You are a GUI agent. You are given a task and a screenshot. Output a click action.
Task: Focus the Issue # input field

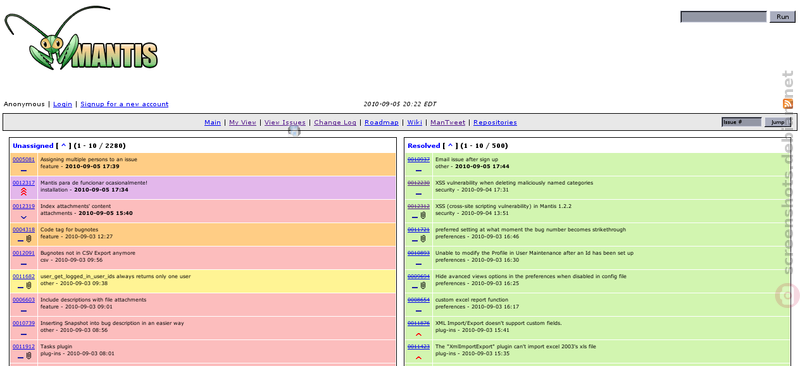[741, 123]
